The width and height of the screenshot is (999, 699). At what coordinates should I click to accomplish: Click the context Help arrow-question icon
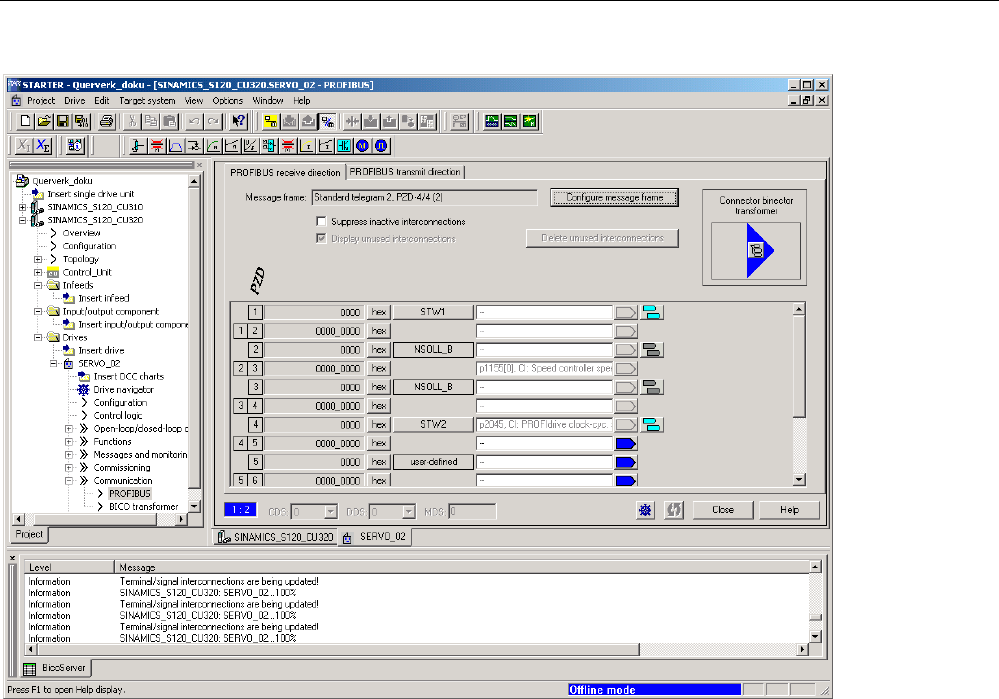(x=238, y=121)
